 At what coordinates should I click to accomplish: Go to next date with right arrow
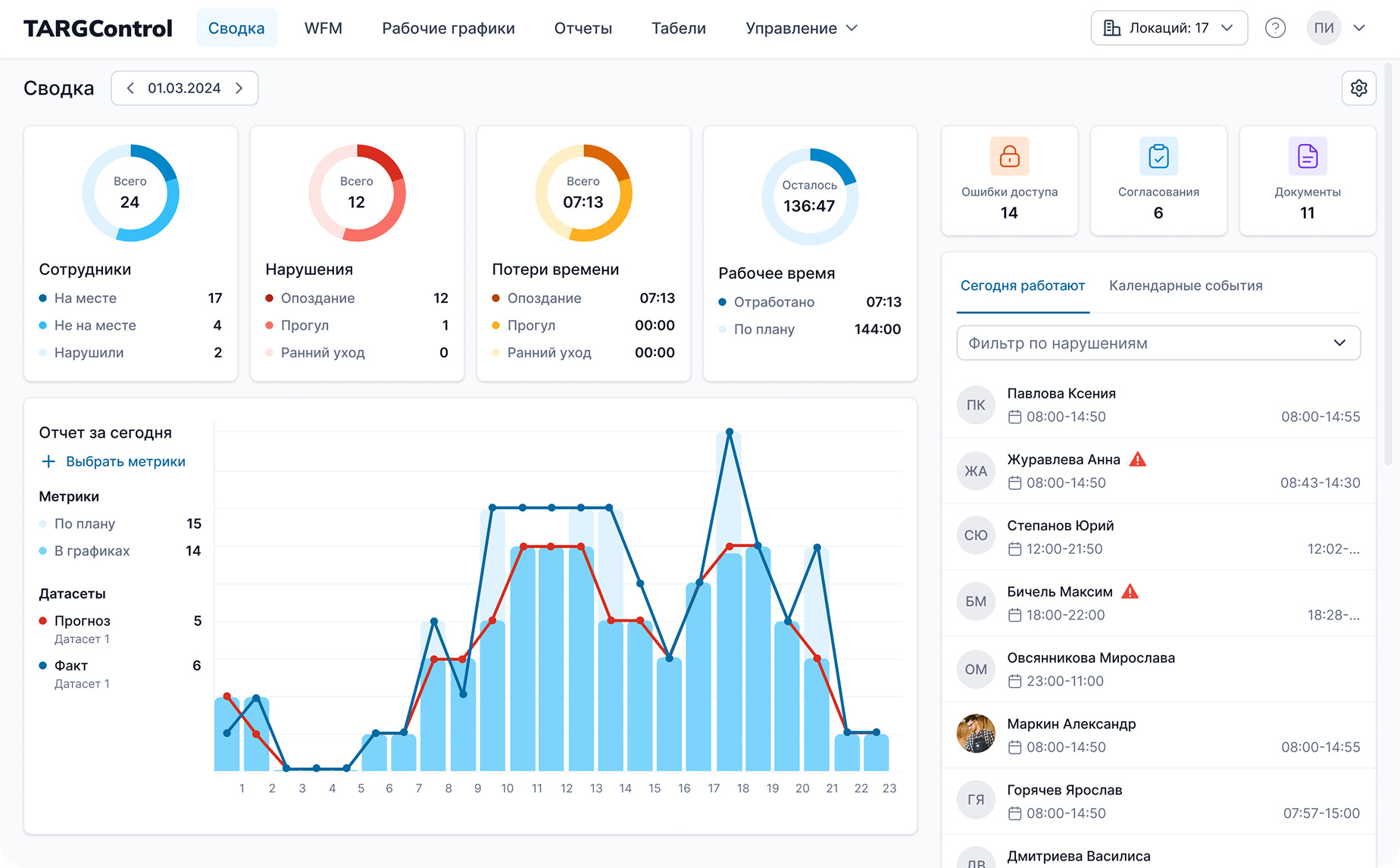[x=239, y=89]
